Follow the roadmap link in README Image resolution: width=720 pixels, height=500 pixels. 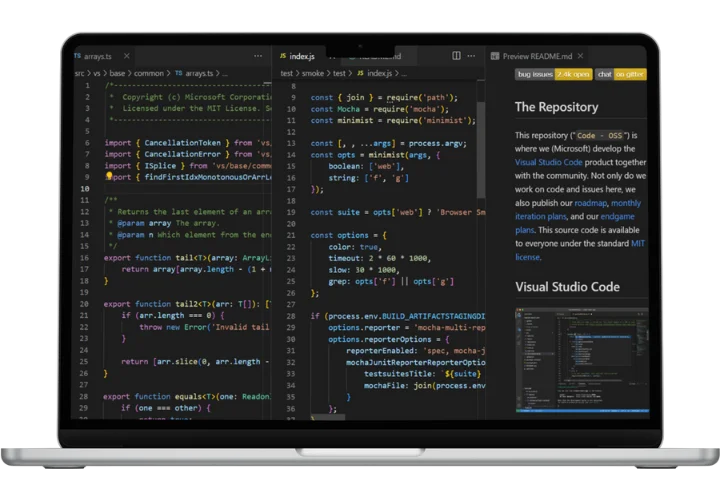(592, 202)
